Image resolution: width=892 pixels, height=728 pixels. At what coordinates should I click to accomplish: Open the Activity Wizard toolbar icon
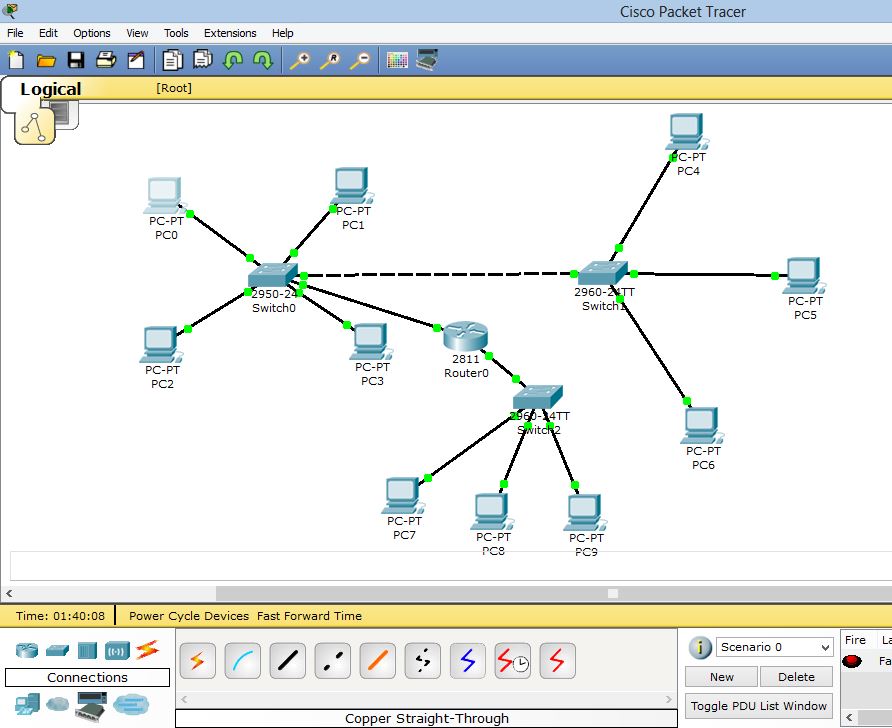pyautogui.click(x=136, y=60)
